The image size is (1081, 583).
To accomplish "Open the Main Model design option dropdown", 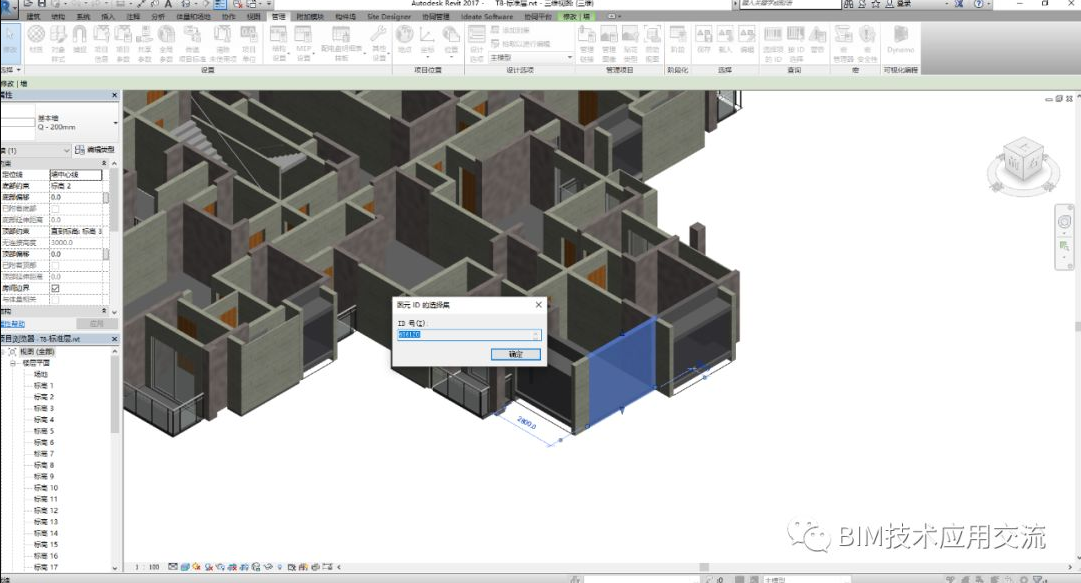I will pyautogui.click(x=531, y=58).
